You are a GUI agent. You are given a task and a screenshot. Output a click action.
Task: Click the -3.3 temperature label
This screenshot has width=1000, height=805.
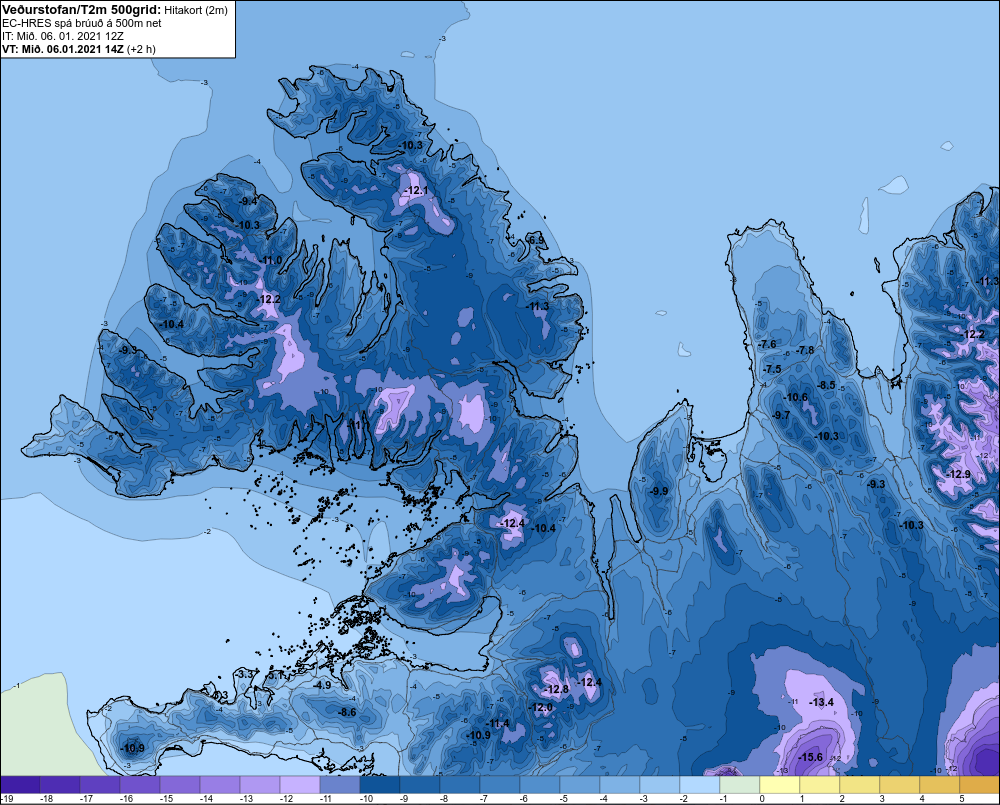point(246,674)
